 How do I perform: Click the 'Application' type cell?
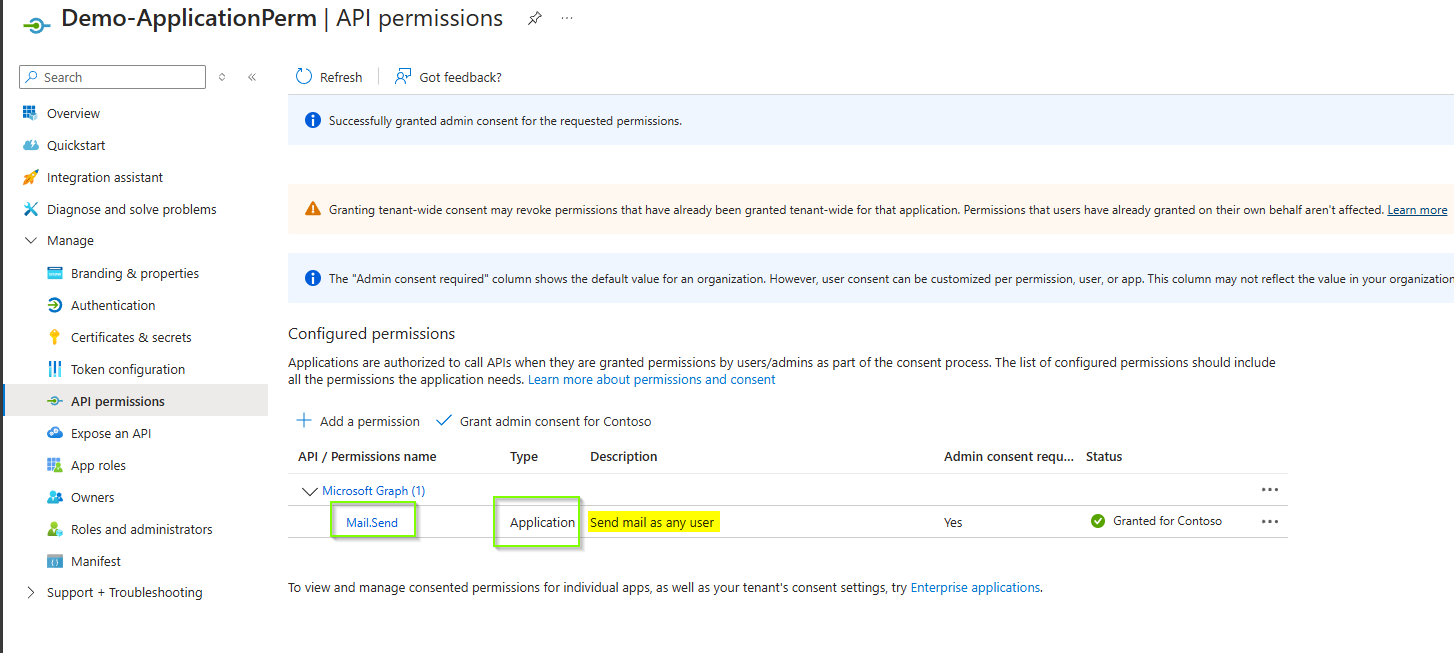tap(543, 522)
